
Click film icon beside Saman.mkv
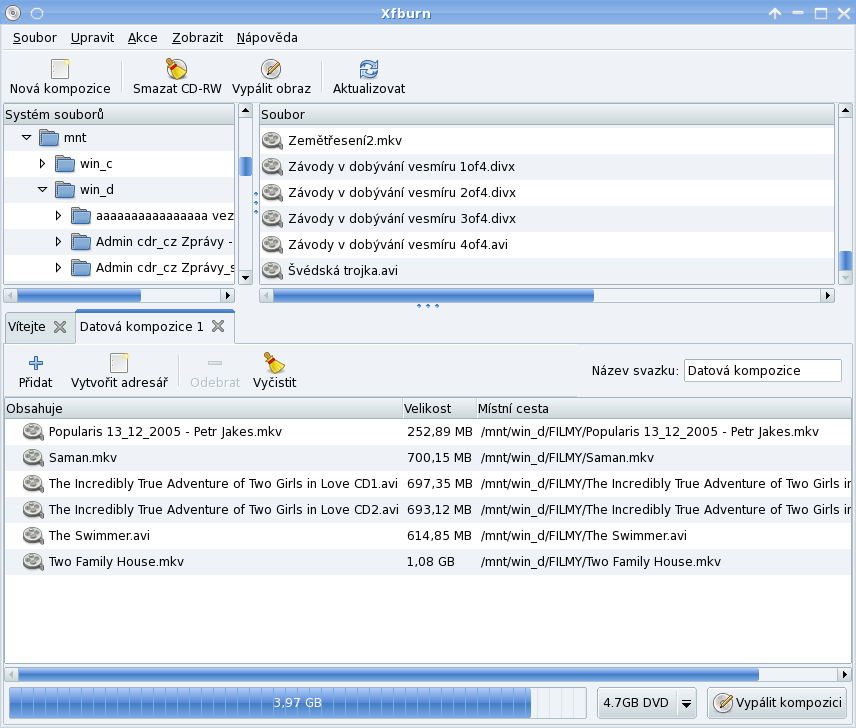(33, 457)
